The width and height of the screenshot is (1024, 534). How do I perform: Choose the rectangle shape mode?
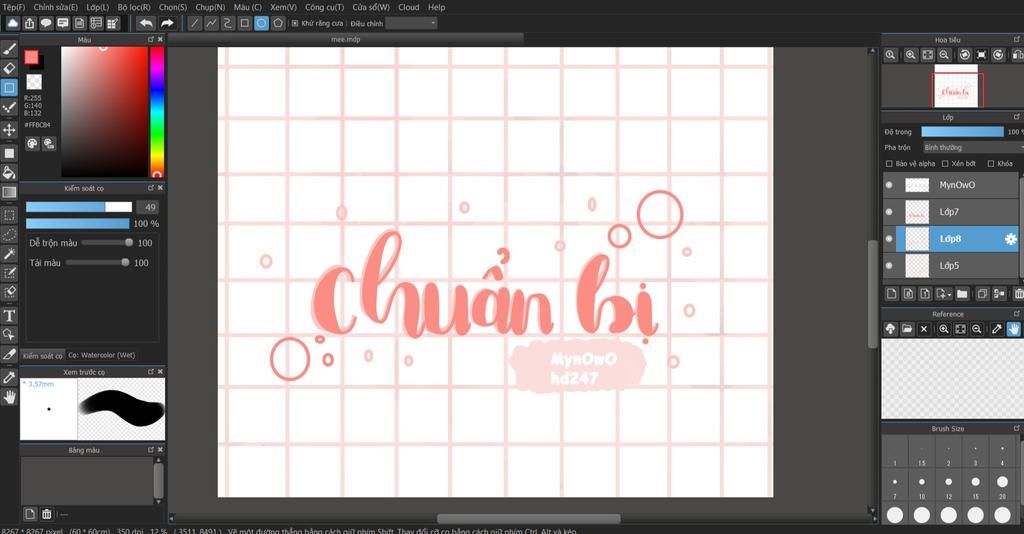(245, 24)
